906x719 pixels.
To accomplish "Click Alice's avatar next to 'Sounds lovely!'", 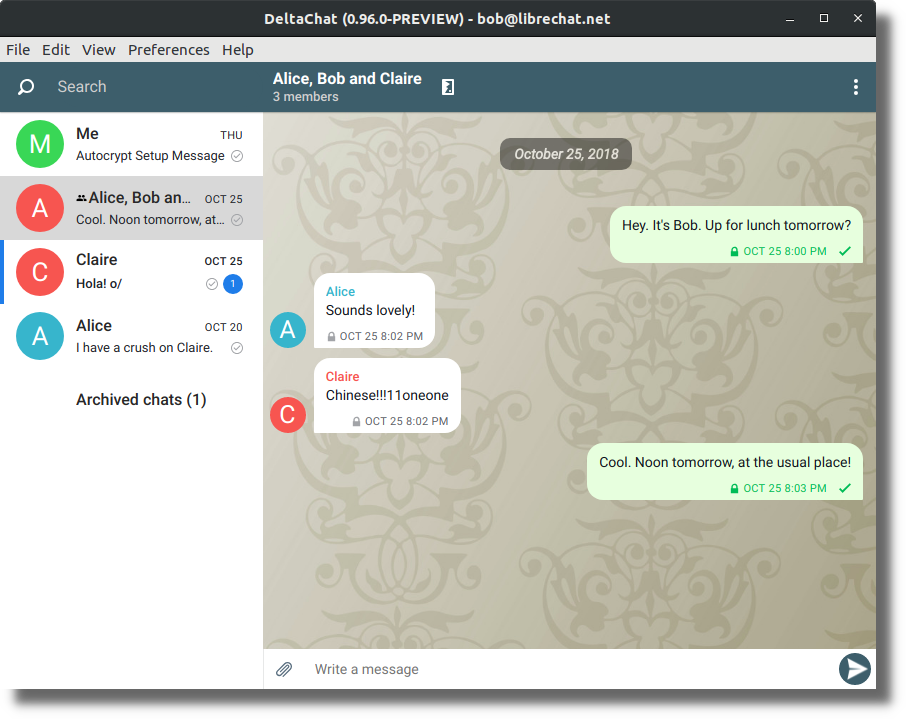I will click(x=288, y=329).
